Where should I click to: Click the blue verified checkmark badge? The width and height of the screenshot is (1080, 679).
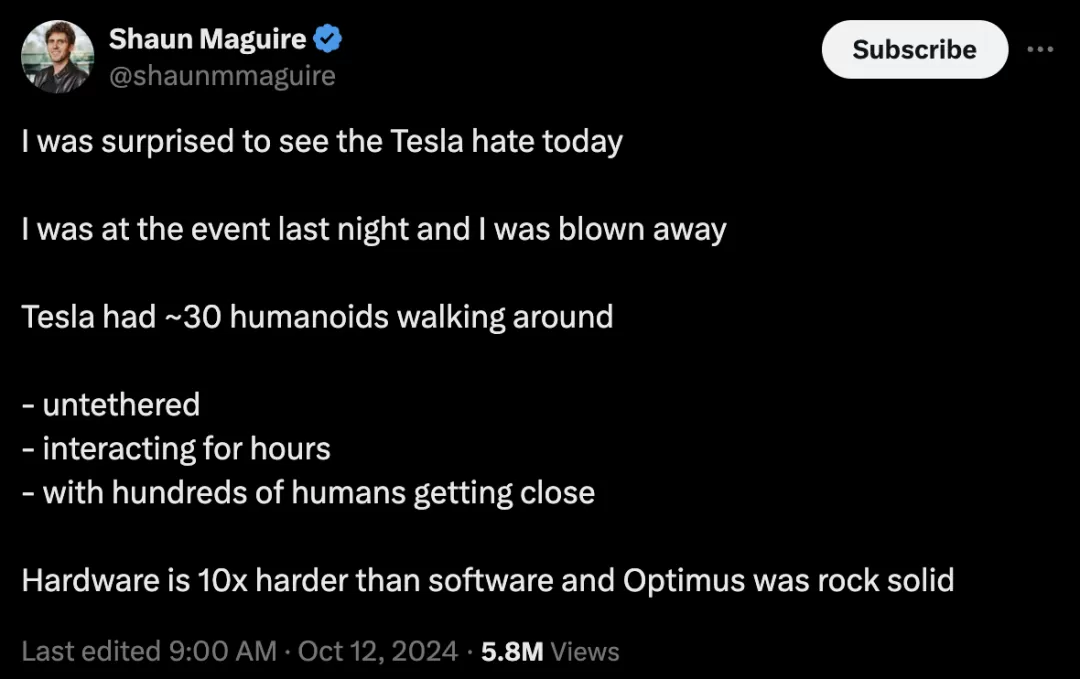point(329,39)
